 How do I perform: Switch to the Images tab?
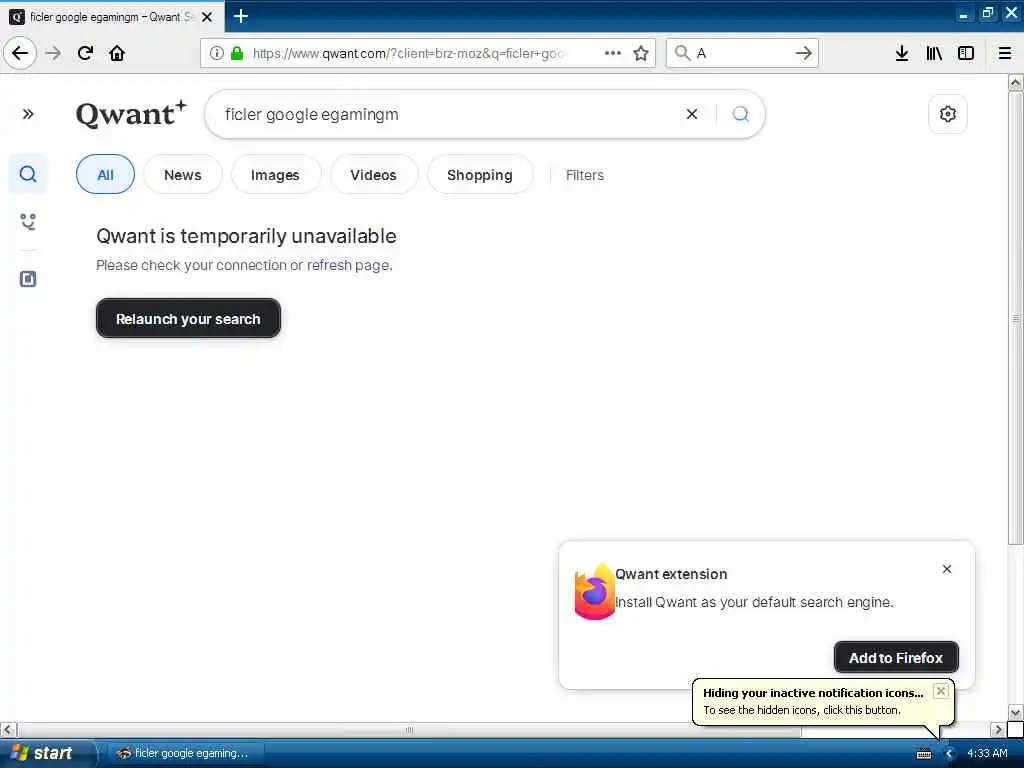275,174
